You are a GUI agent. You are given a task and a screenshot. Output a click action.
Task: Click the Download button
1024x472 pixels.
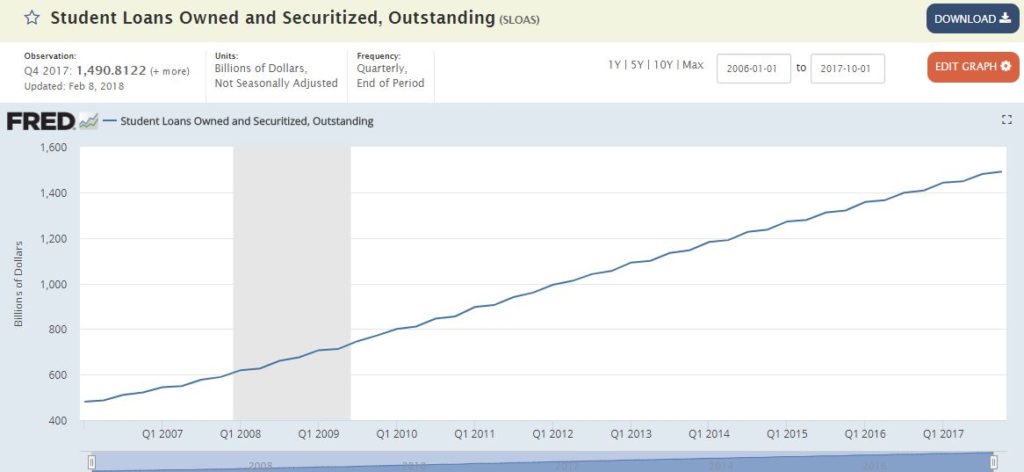[x=972, y=19]
